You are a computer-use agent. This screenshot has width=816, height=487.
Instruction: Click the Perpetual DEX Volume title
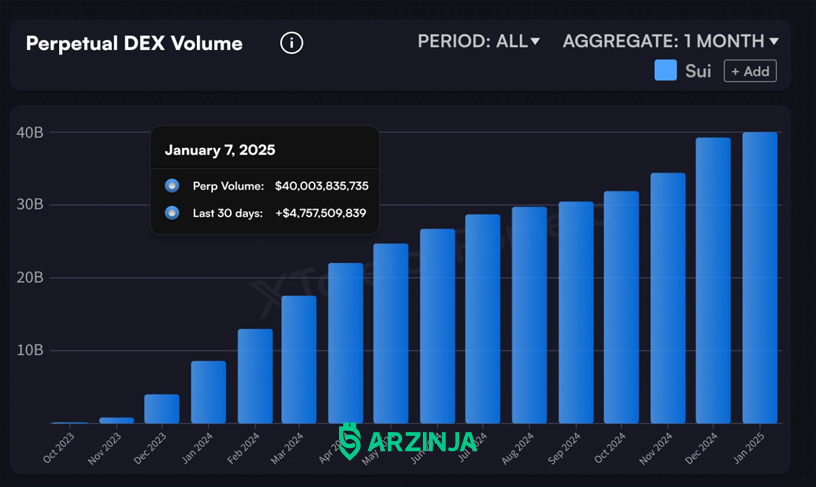pyautogui.click(x=134, y=44)
